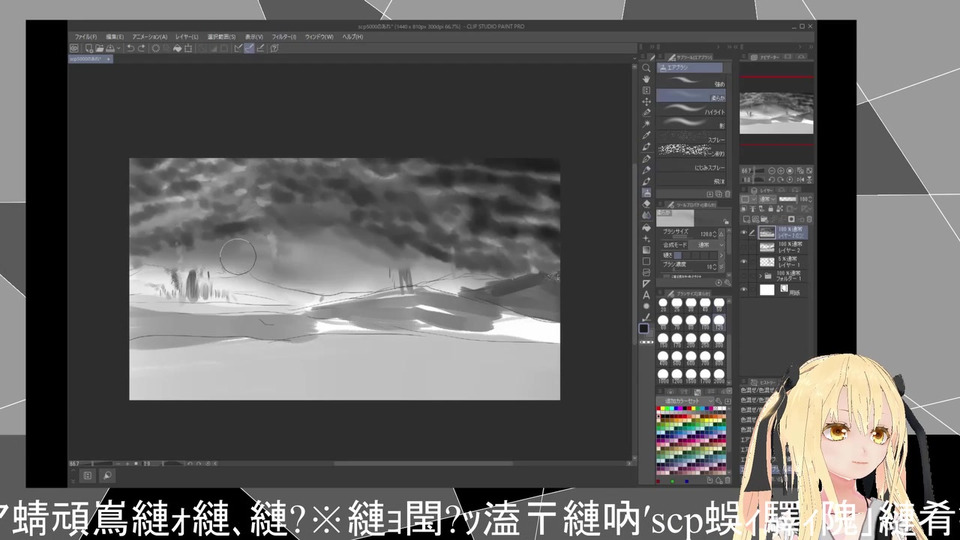Open the レイヤー(L) menu

(187, 37)
